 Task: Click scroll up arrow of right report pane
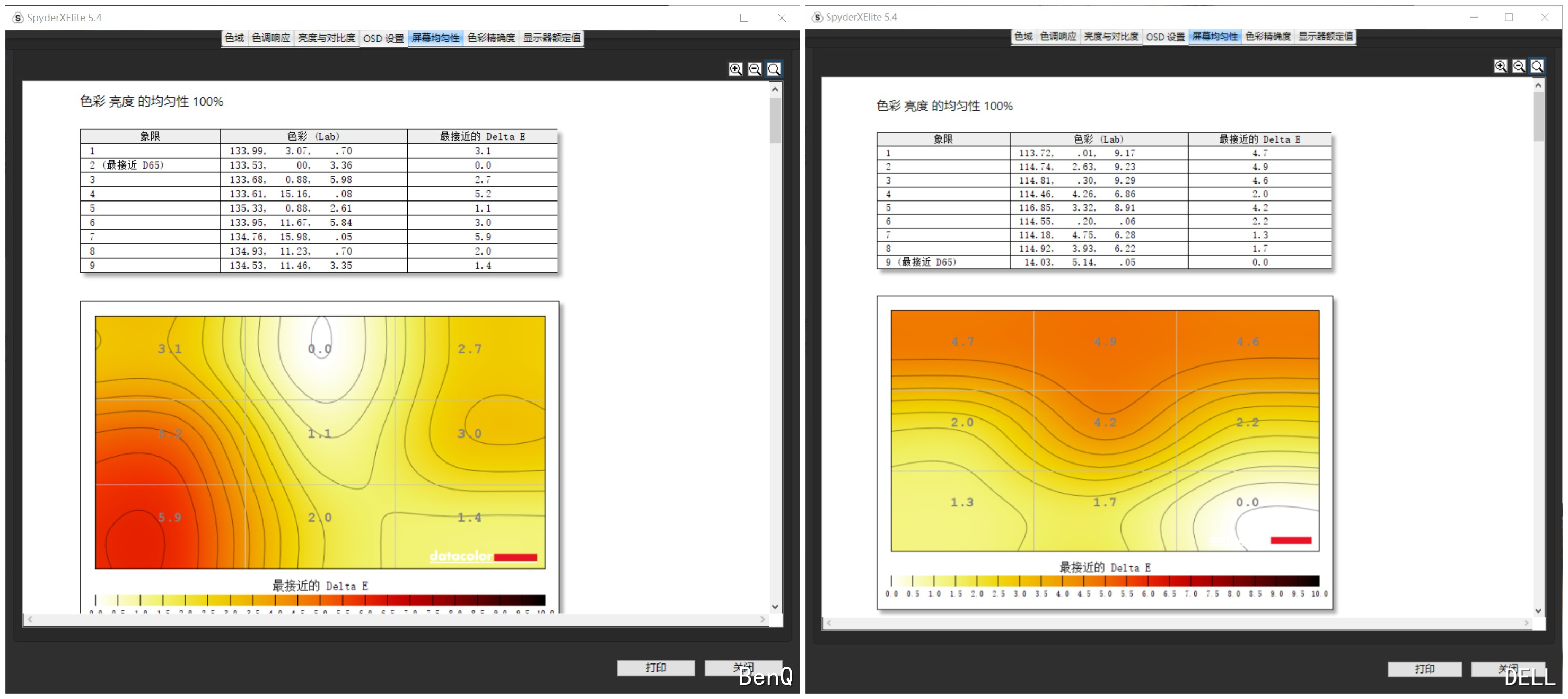coord(1538,86)
